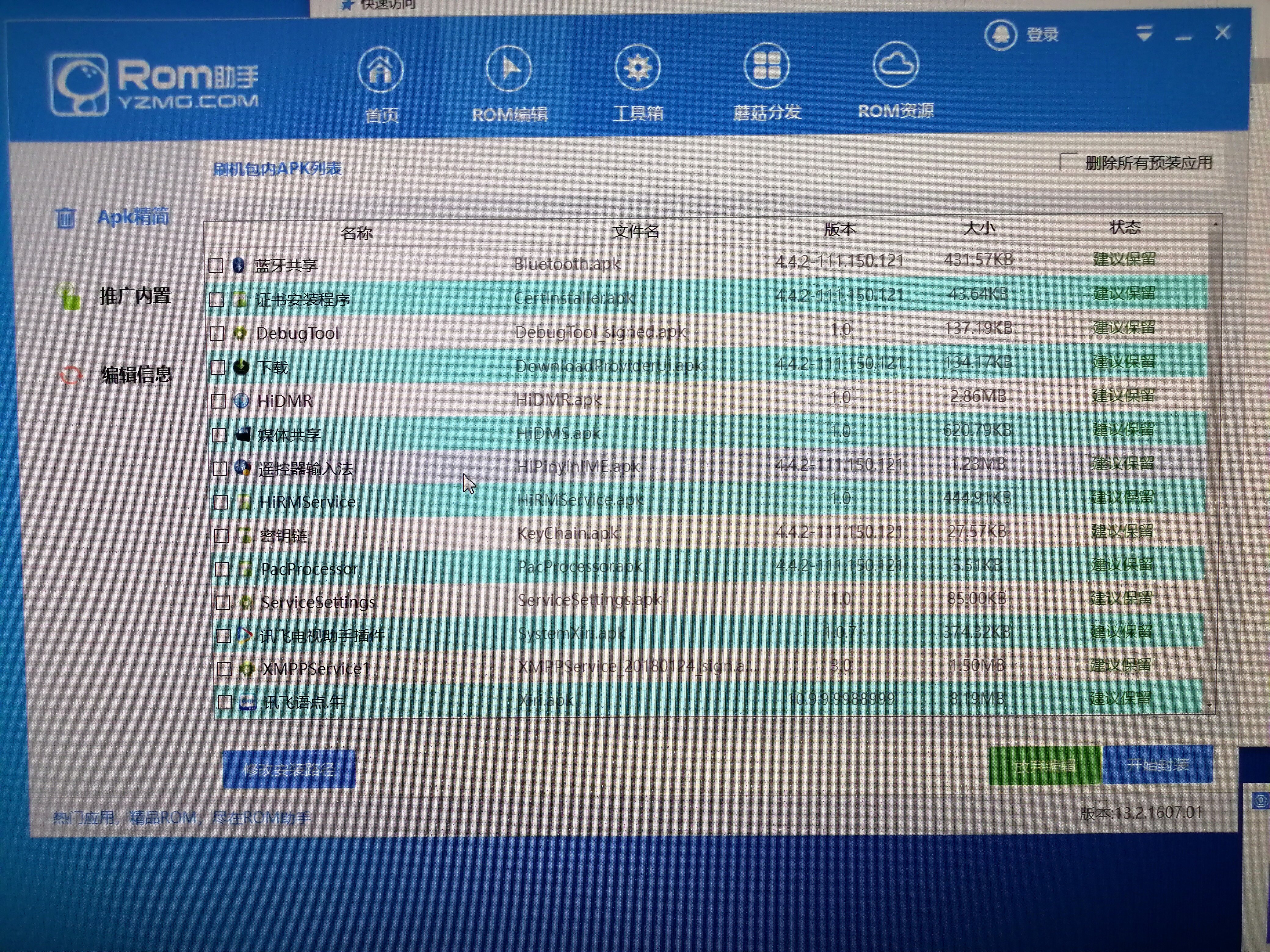Click the 密钥链 app icon
Screen dimensions: 1270x952
coord(245,535)
